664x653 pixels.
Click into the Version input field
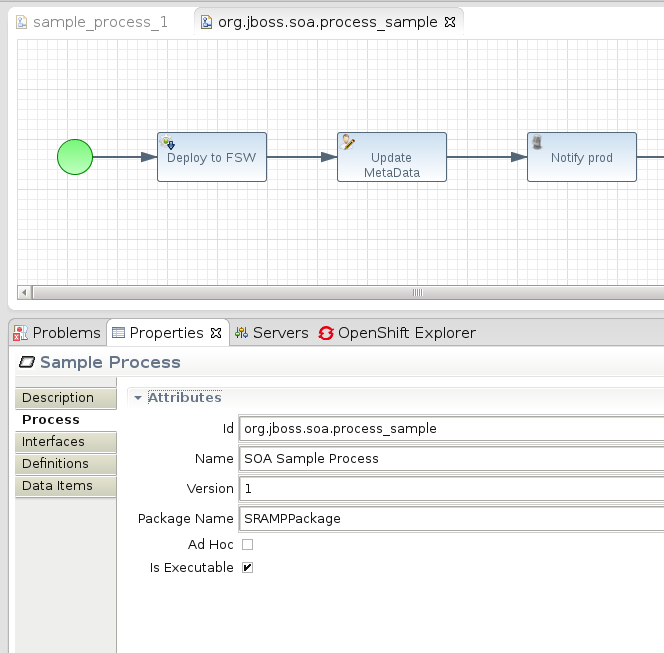click(451, 489)
